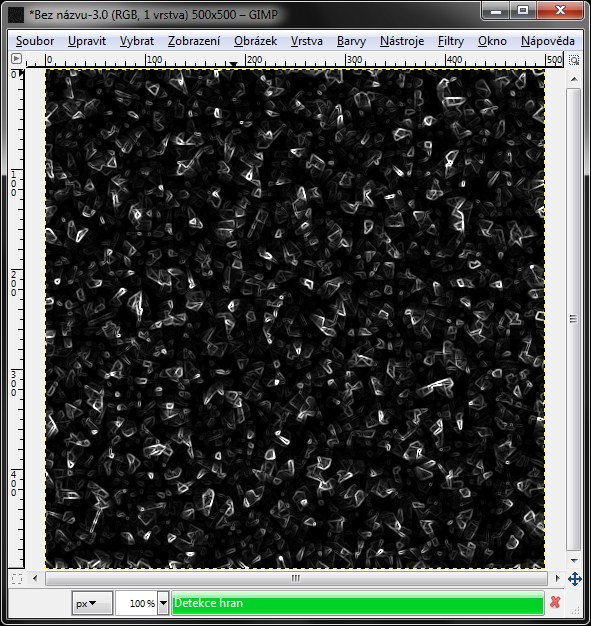591x626 pixels.
Task: Click the vertical scrollbar up arrow
Action: point(574,79)
